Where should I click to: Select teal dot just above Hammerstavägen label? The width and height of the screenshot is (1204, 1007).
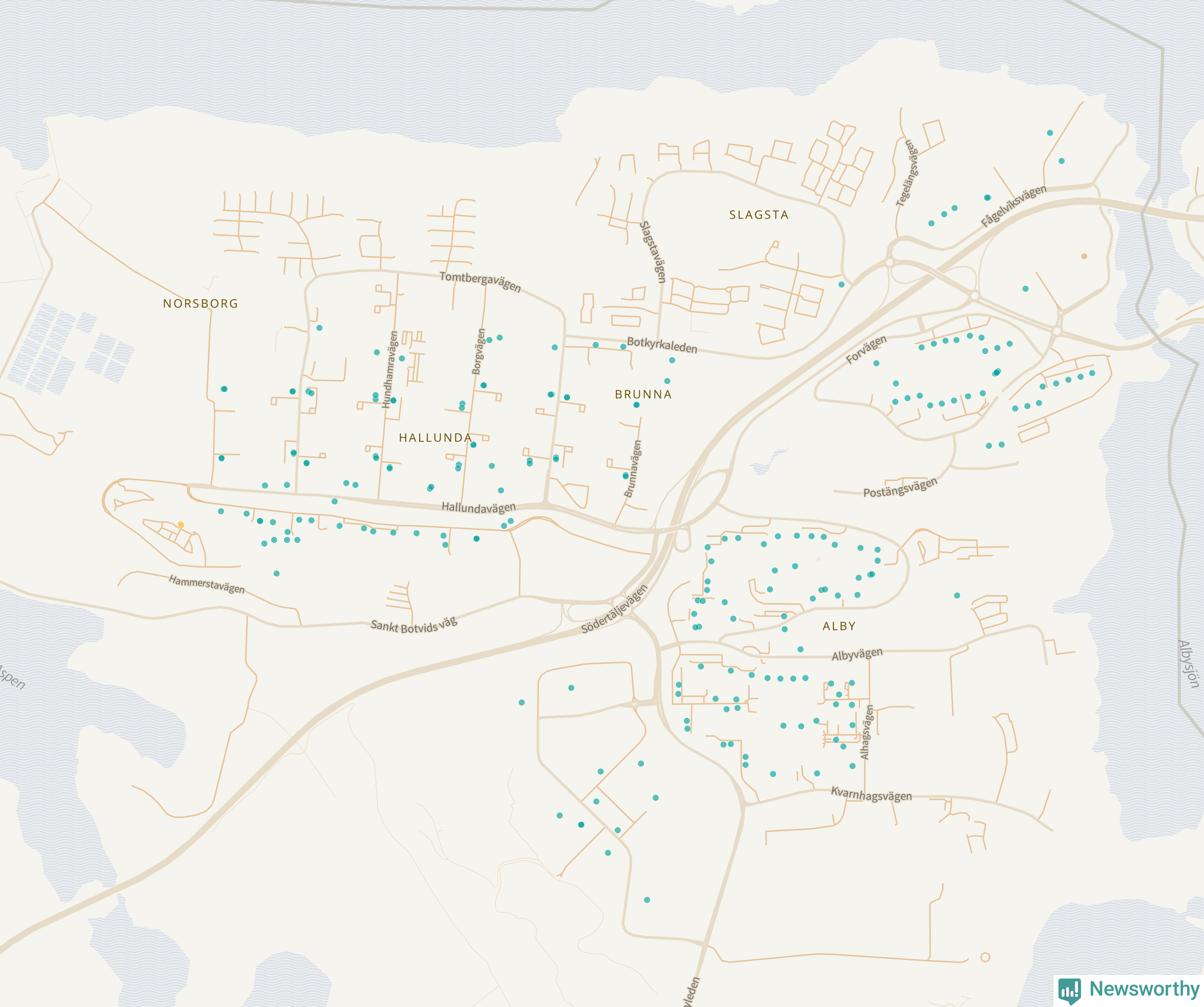(277, 573)
